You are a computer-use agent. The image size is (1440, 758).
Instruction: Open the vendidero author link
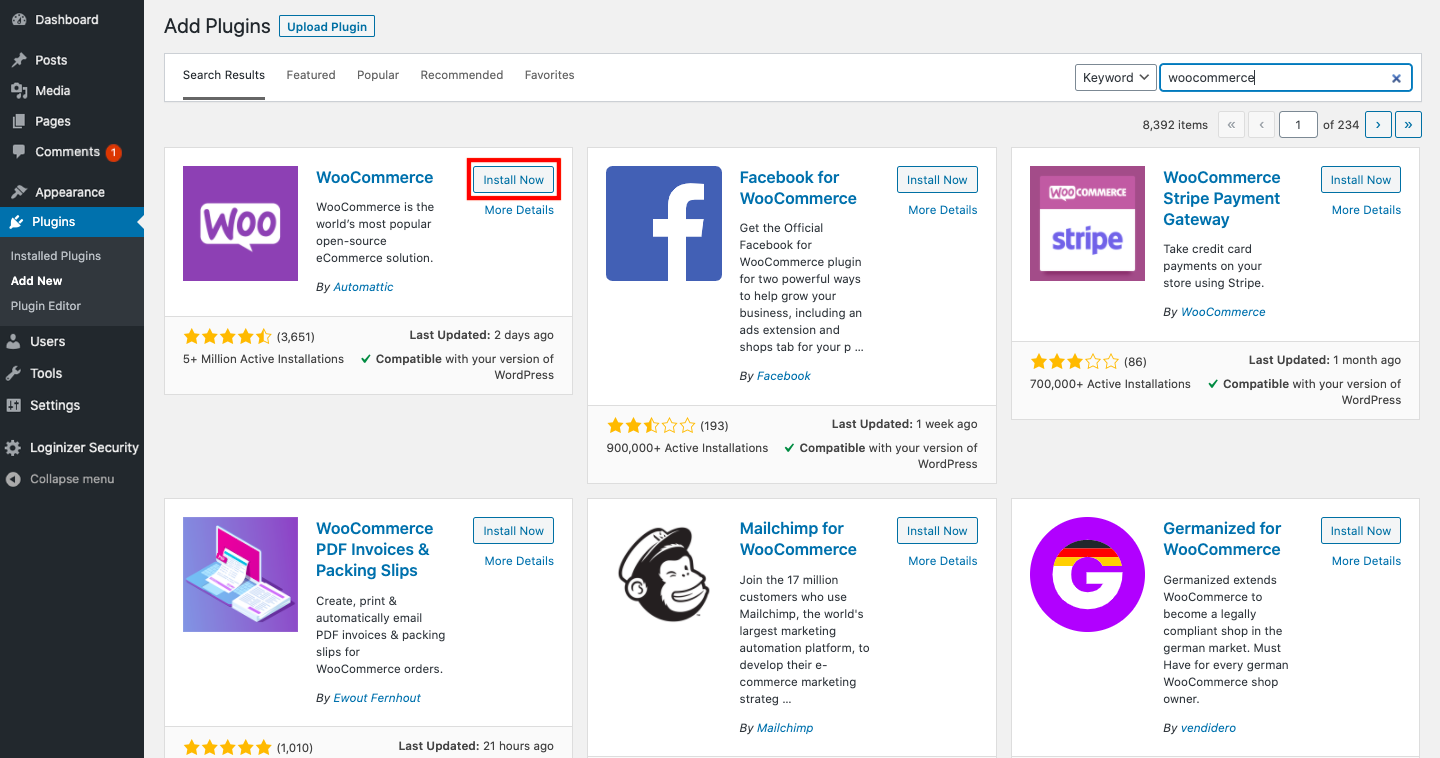coord(1208,728)
